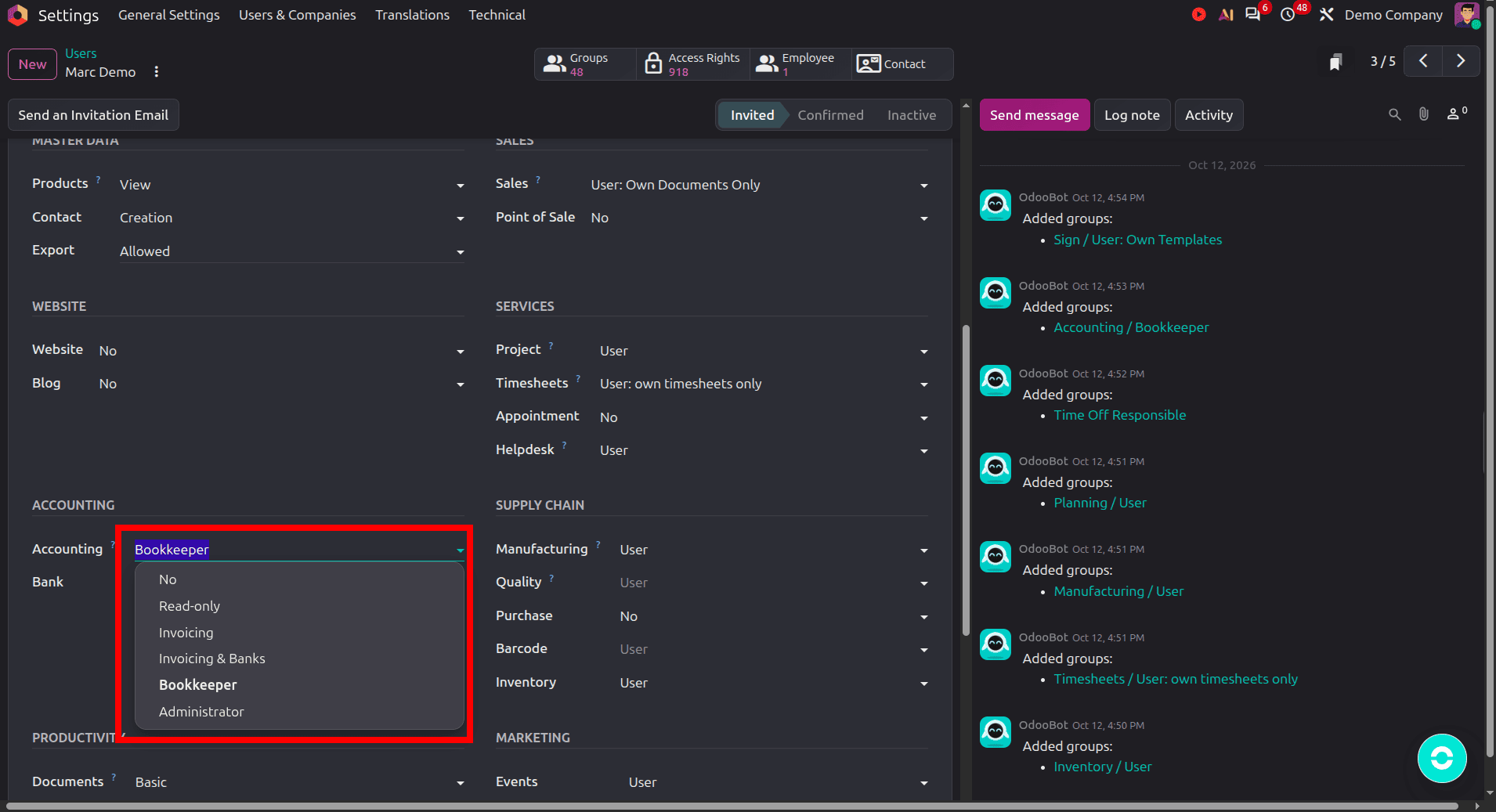Open Sign / User: Own Templates group link
The image size is (1496, 812).
[x=1137, y=240]
